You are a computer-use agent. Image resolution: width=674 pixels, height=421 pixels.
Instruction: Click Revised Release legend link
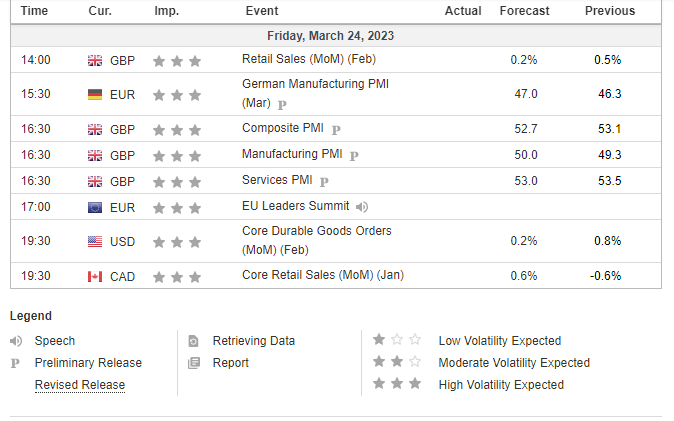(80, 385)
